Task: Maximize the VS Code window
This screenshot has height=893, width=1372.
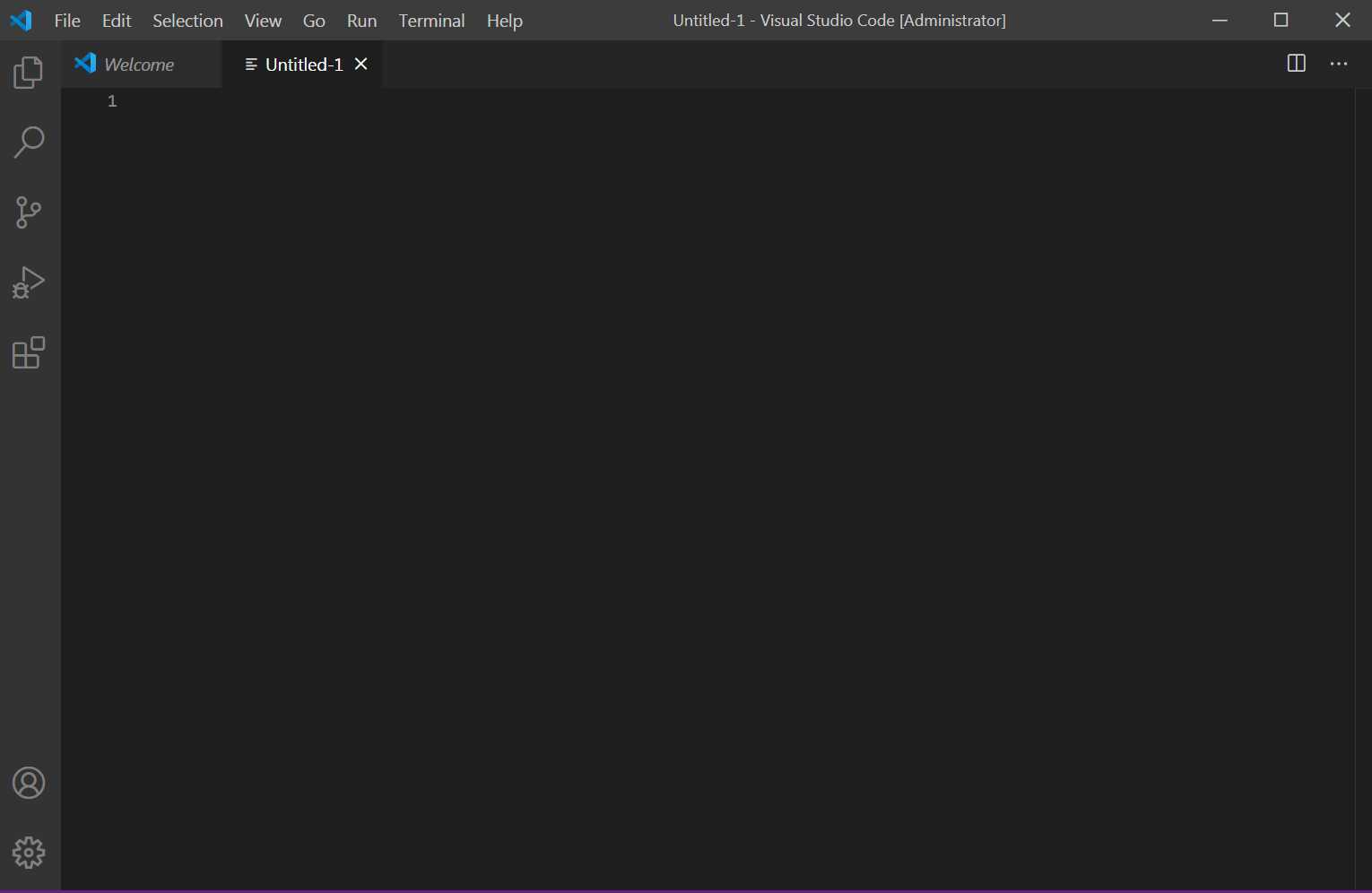Action: 1281,20
